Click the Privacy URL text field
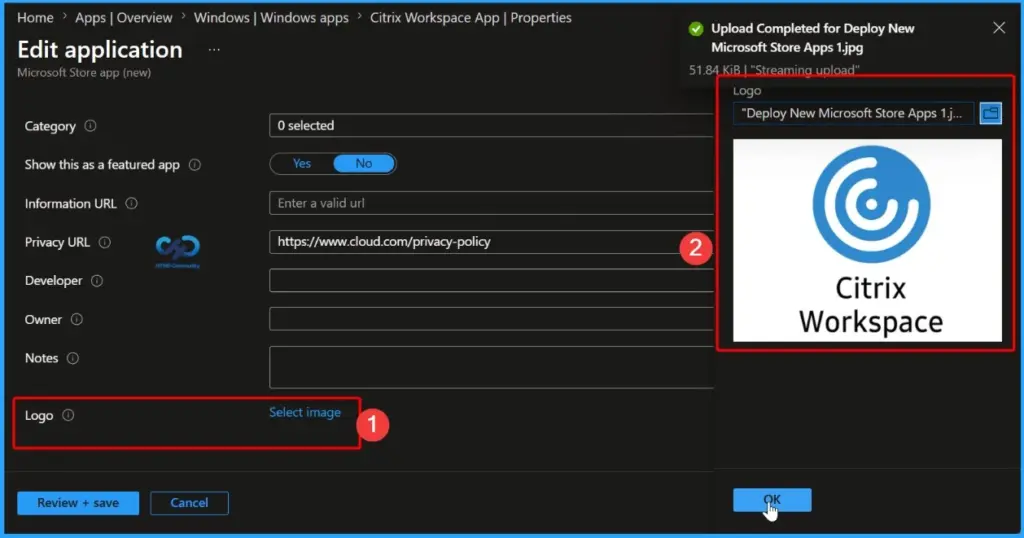1024x538 pixels. point(491,242)
